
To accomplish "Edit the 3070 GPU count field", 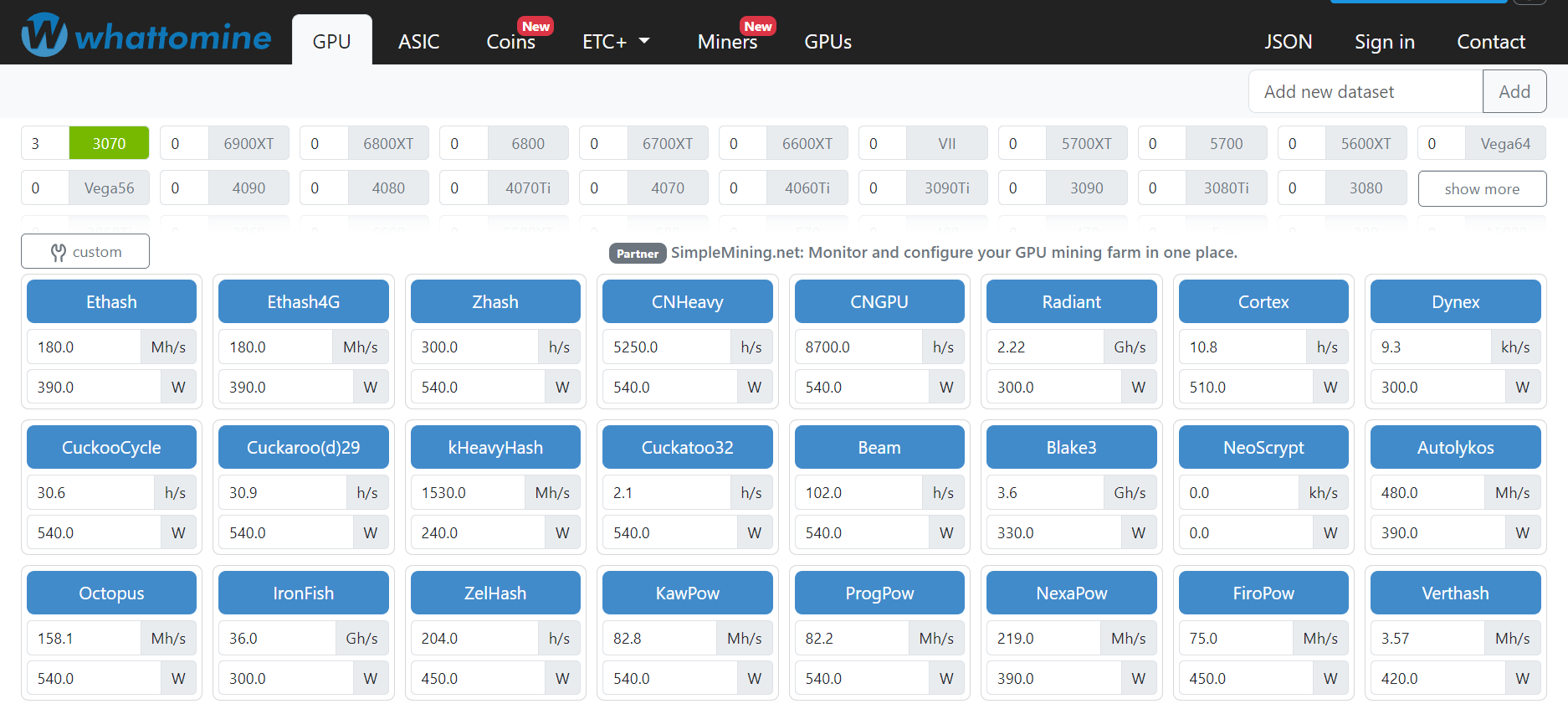I will [x=44, y=143].
